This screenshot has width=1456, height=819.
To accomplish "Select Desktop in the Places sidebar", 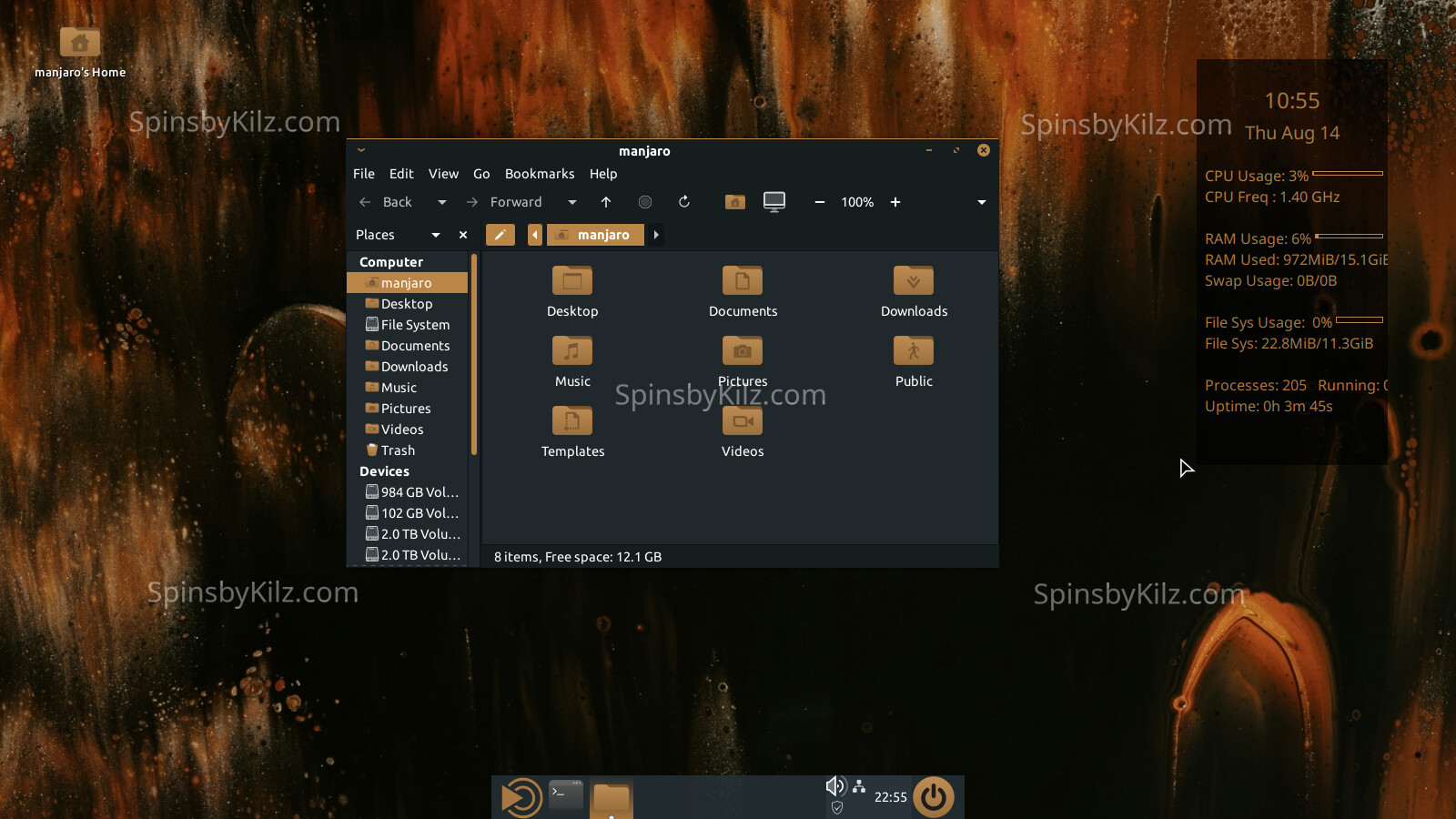I will (408, 304).
